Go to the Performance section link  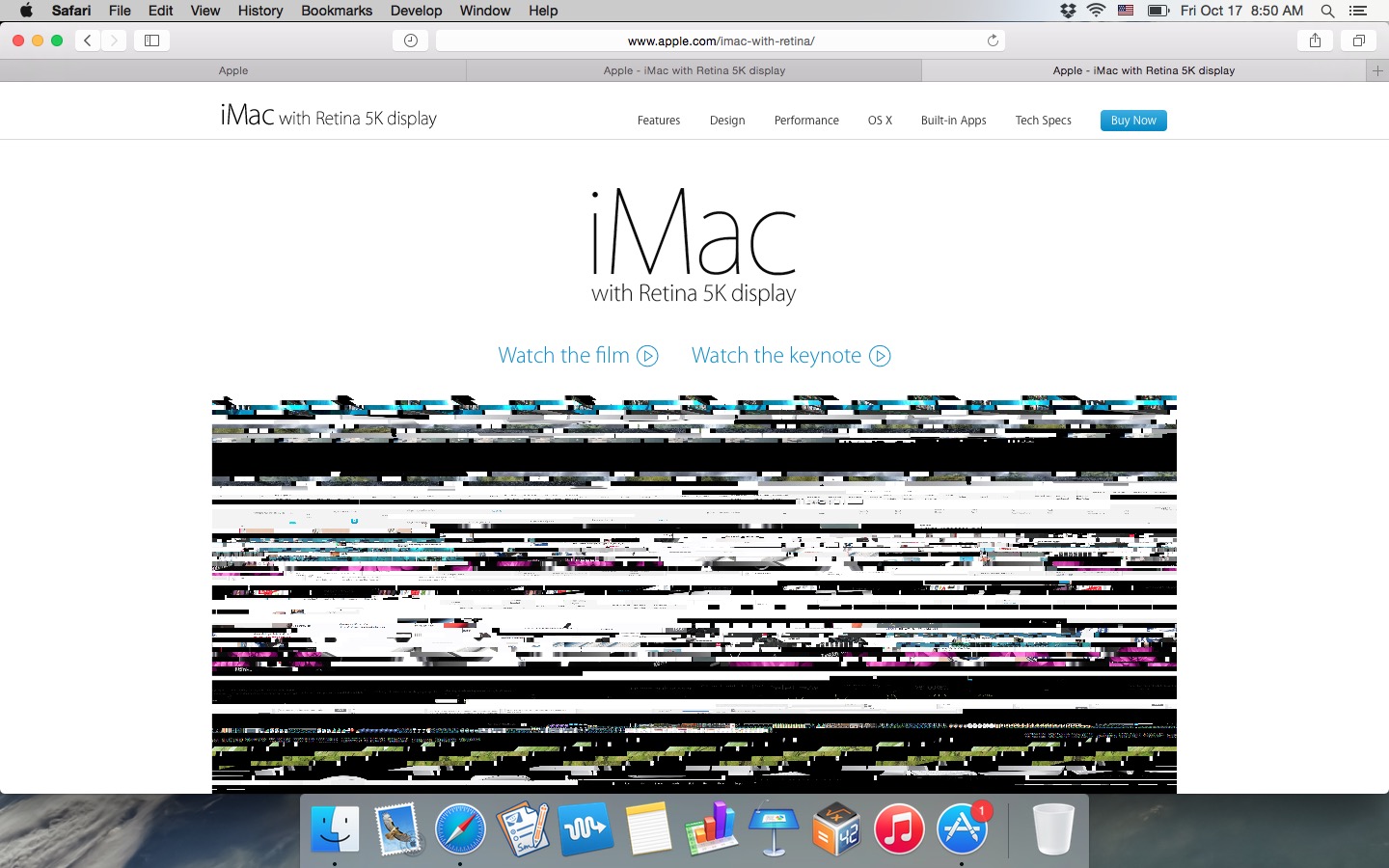click(806, 121)
